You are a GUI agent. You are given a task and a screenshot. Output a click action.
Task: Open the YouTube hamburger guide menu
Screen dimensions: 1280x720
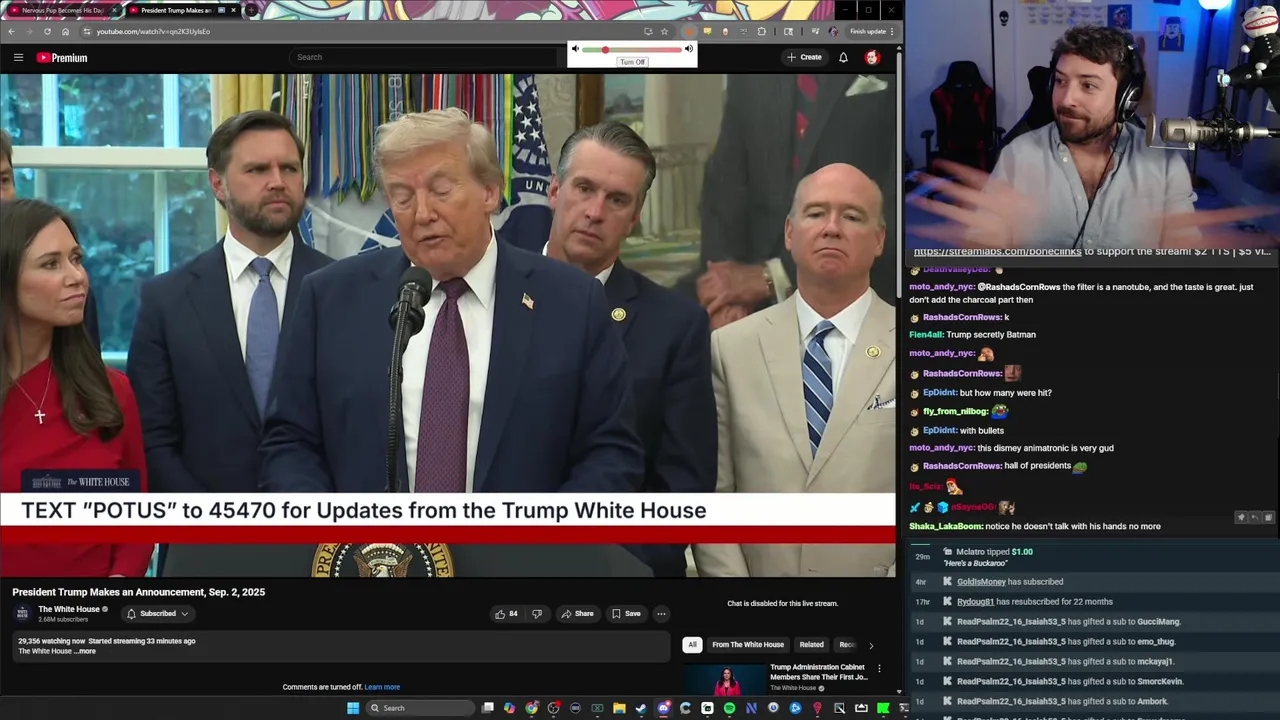click(x=18, y=57)
